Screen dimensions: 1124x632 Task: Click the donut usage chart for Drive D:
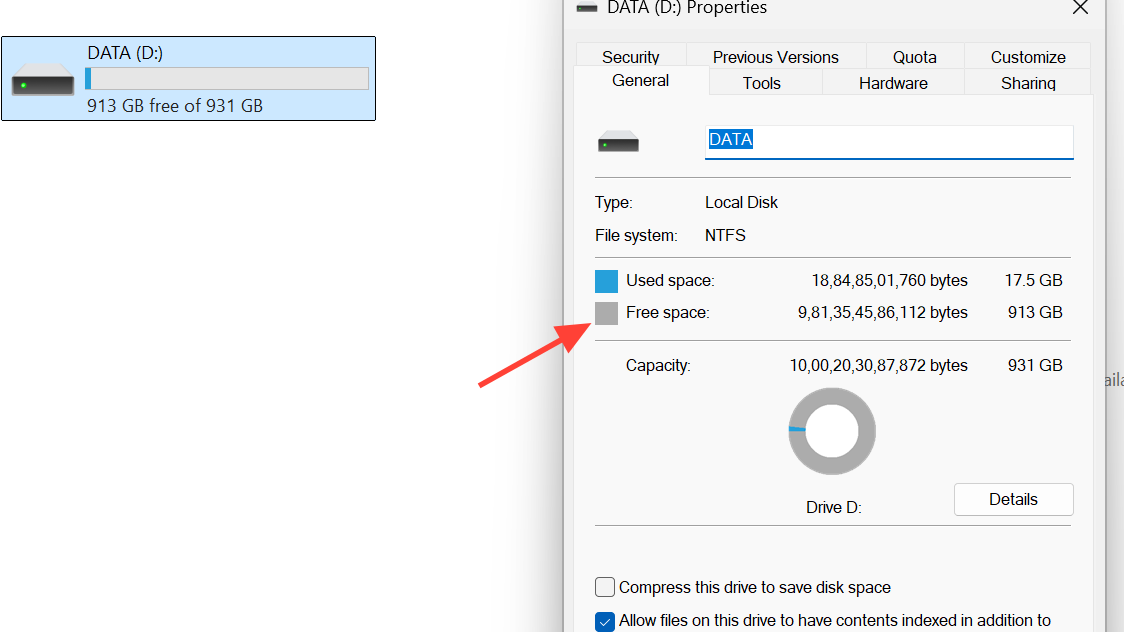[x=831, y=432]
